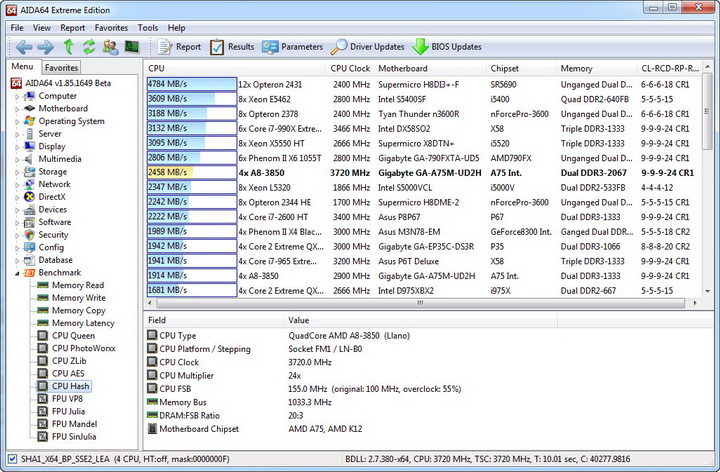Open the File menu
720x472 pixels.
pos(17,28)
